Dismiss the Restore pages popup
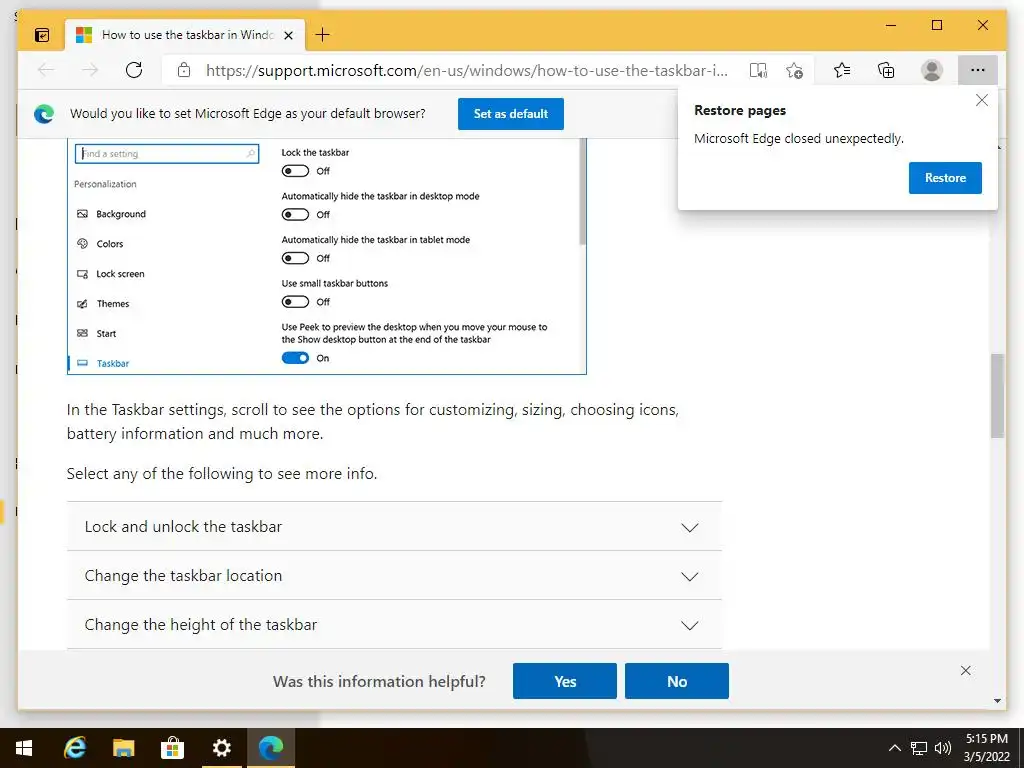Viewport: 1024px width, 768px height. pyautogui.click(x=982, y=100)
